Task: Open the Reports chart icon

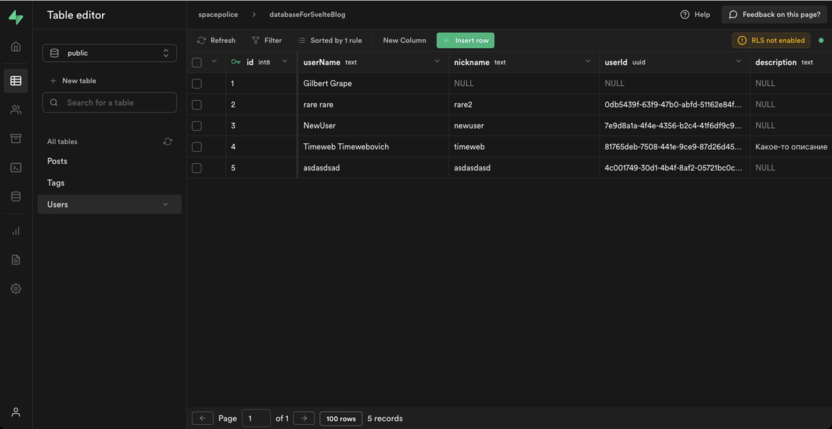Action: click(15, 231)
